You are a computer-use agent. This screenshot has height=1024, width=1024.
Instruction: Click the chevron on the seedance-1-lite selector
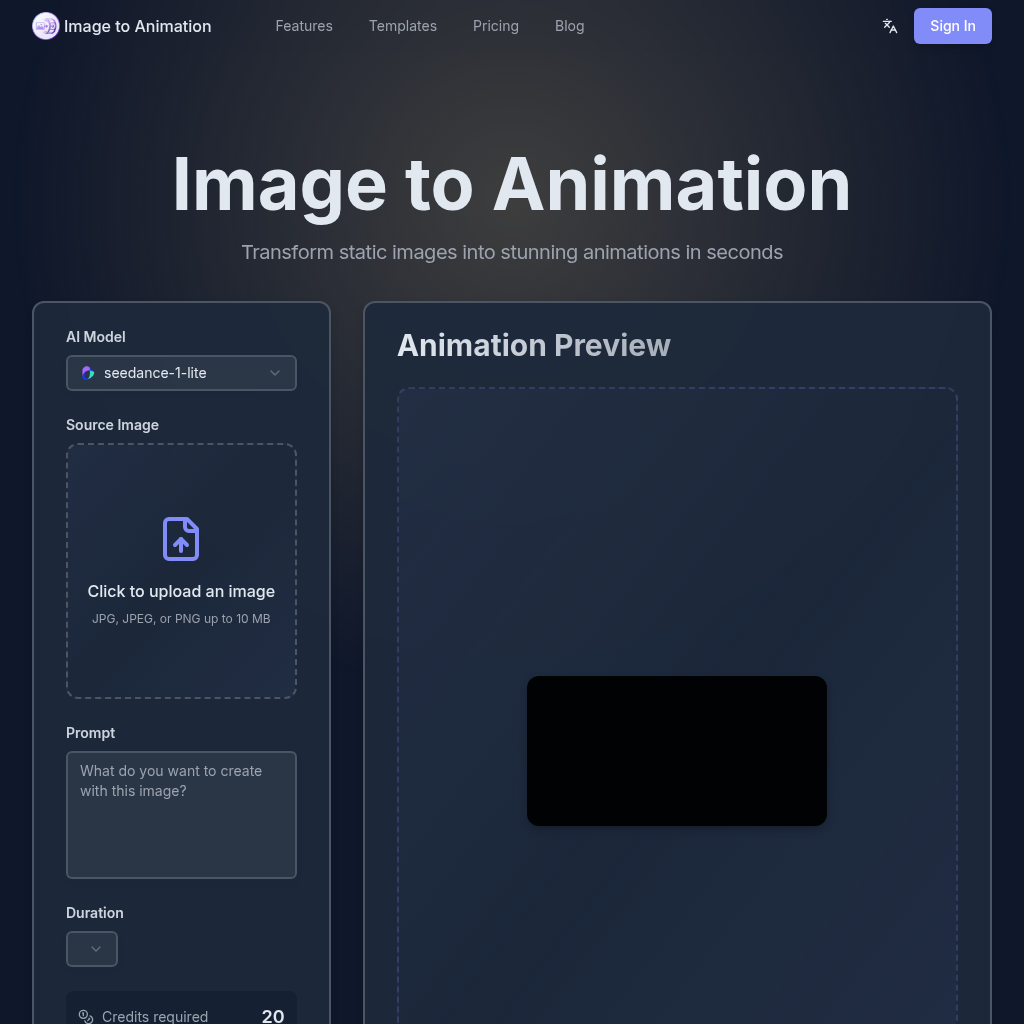point(275,372)
